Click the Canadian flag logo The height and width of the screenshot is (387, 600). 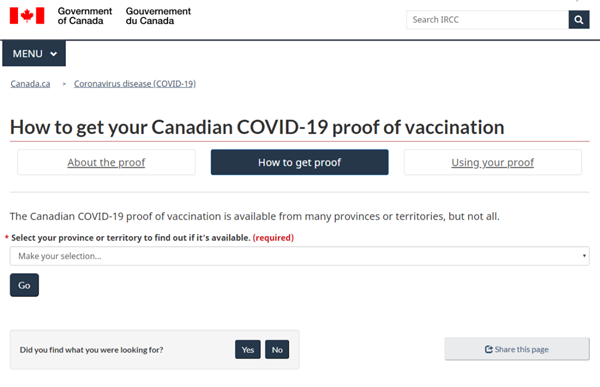coord(27,16)
